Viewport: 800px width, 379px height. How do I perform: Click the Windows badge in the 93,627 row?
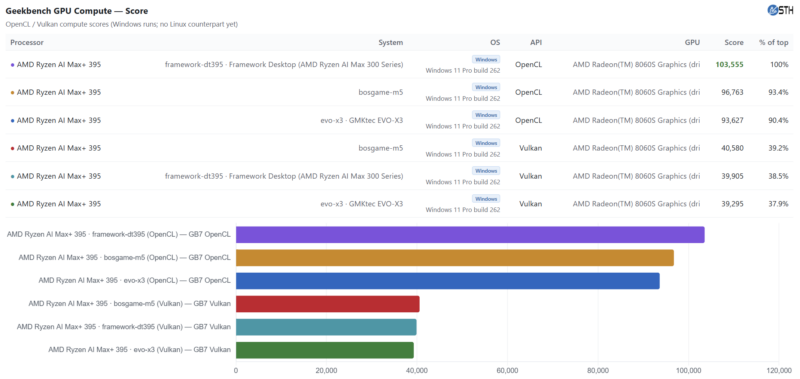coord(486,115)
